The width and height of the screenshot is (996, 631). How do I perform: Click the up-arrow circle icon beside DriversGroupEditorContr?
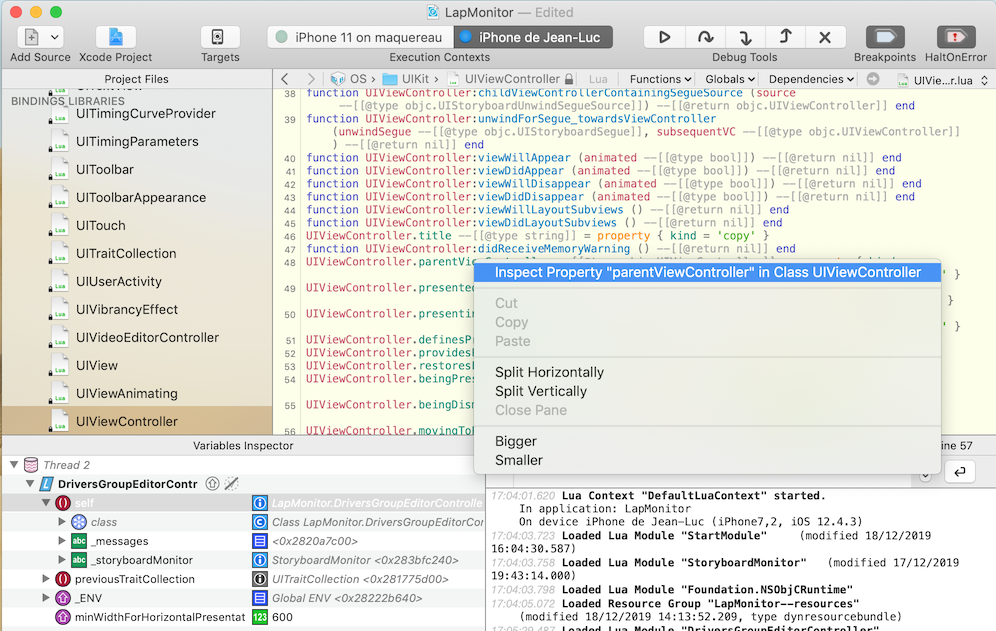click(212, 484)
